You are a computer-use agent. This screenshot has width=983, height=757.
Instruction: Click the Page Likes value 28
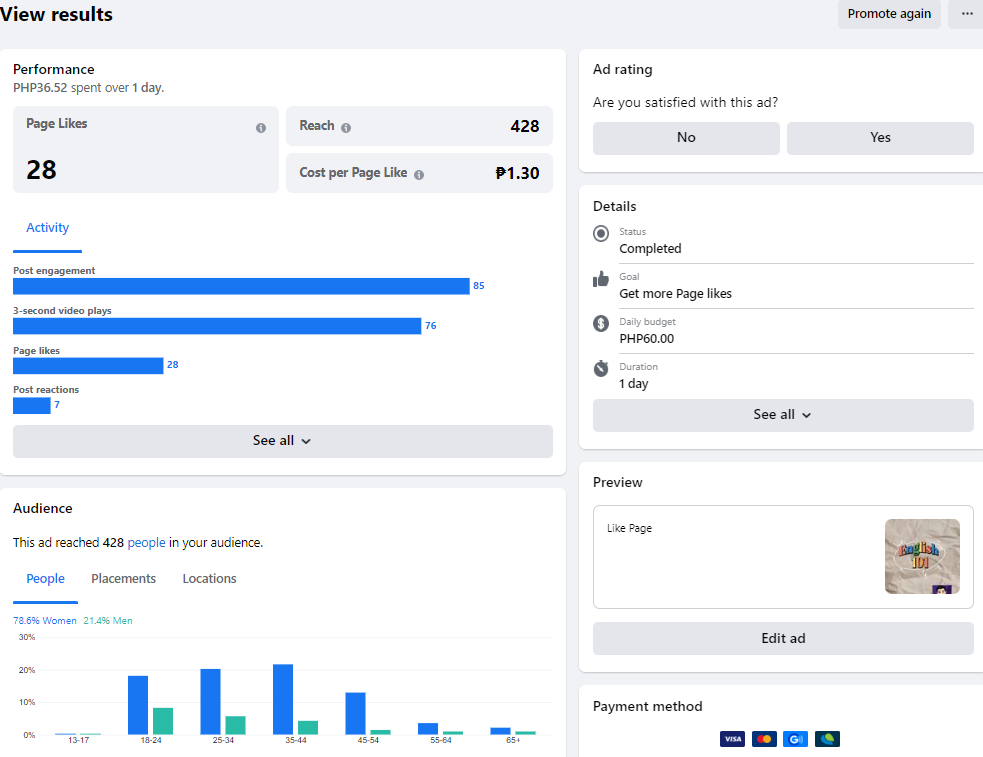coord(41,170)
